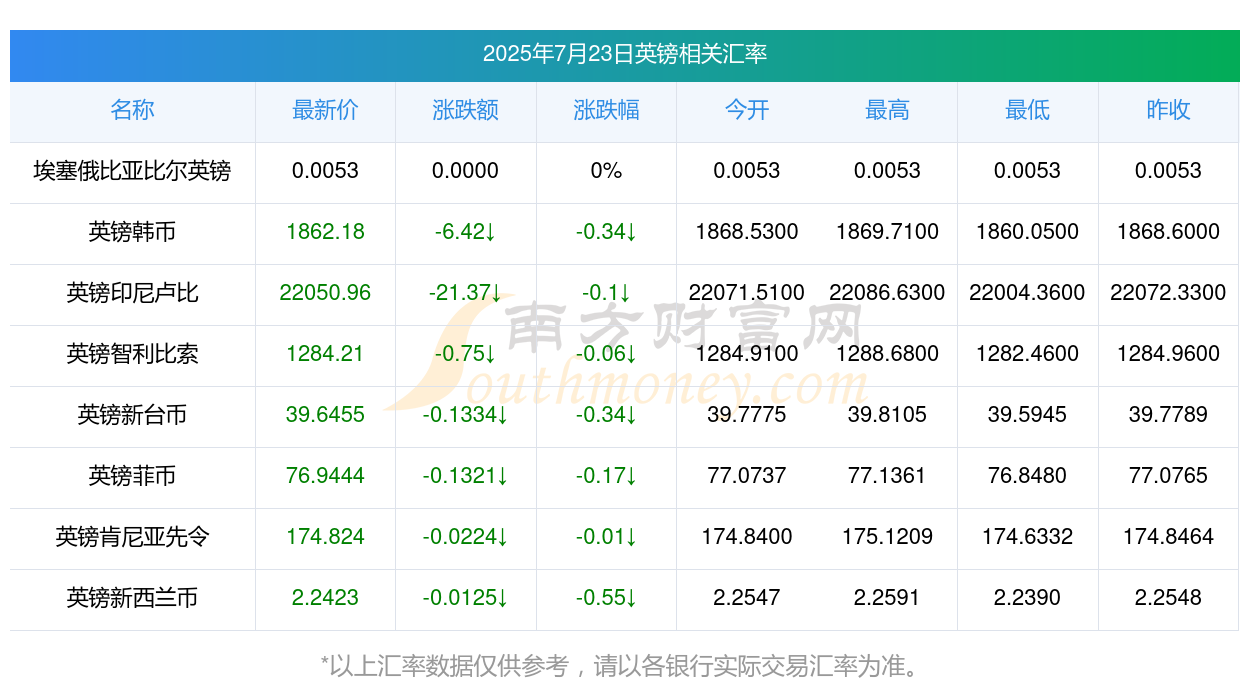Click latest price 174.824

(x=325, y=537)
